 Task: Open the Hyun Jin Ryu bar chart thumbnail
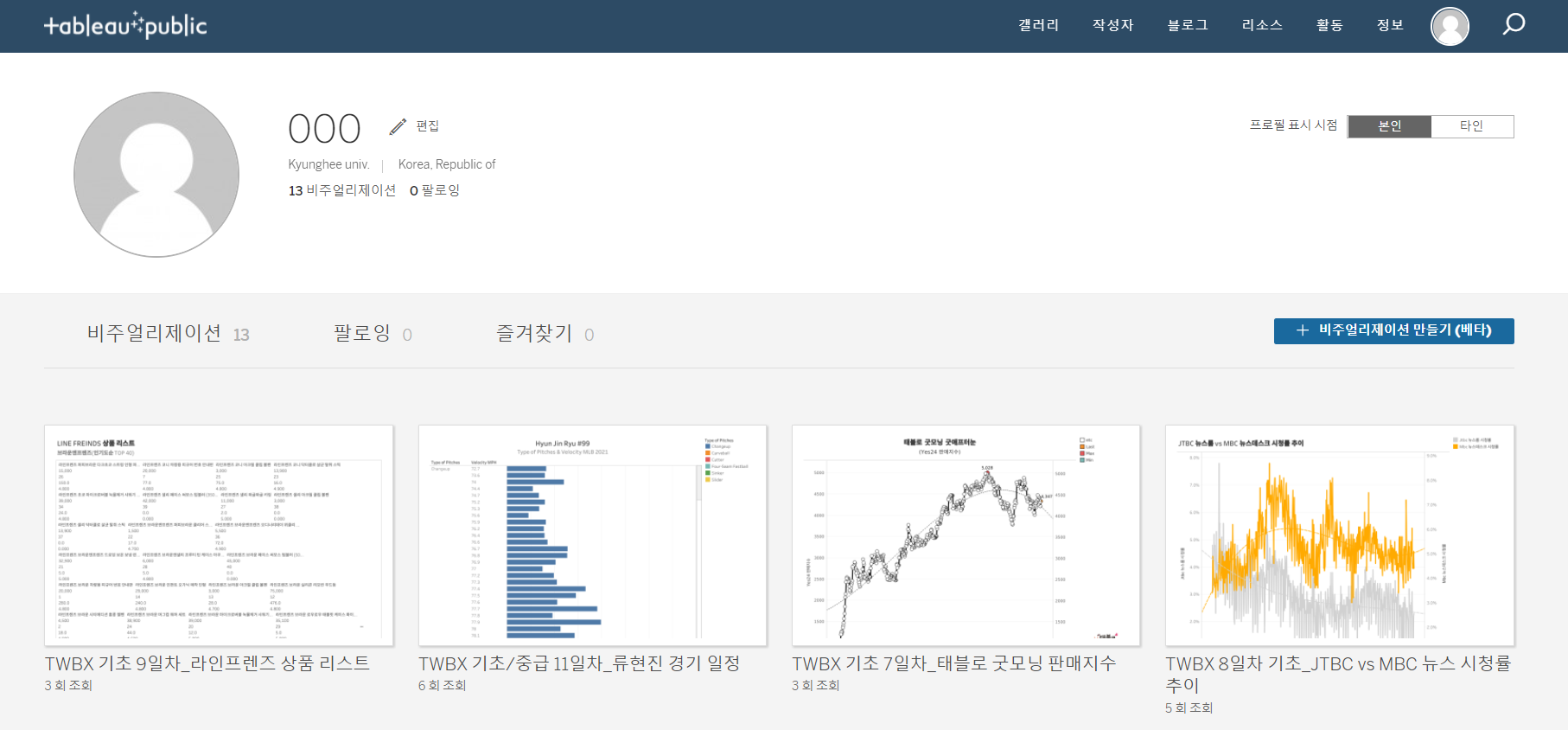click(x=592, y=535)
